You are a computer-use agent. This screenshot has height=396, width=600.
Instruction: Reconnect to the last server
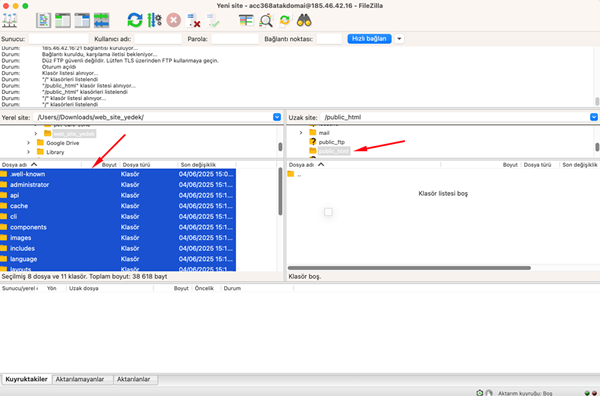click(x=213, y=20)
